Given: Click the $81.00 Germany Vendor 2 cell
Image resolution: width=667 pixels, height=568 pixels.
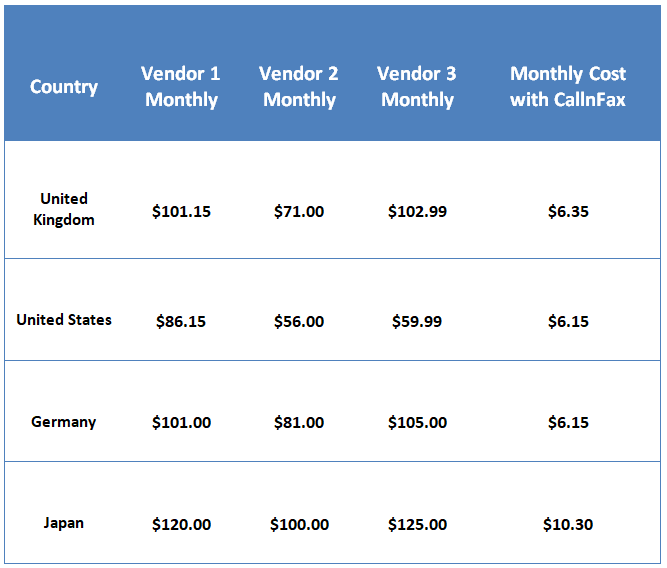Looking at the screenshot, I should click(x=299, y=422).
